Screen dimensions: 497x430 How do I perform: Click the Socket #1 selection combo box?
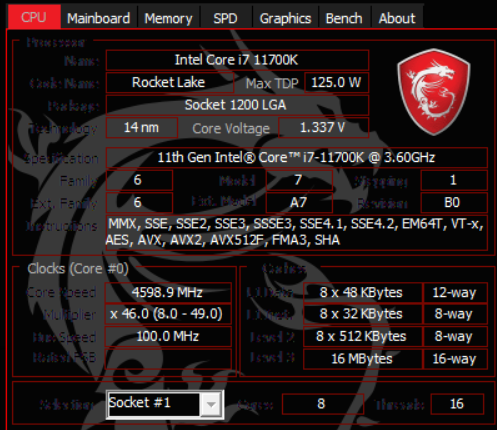coord(165,404)
